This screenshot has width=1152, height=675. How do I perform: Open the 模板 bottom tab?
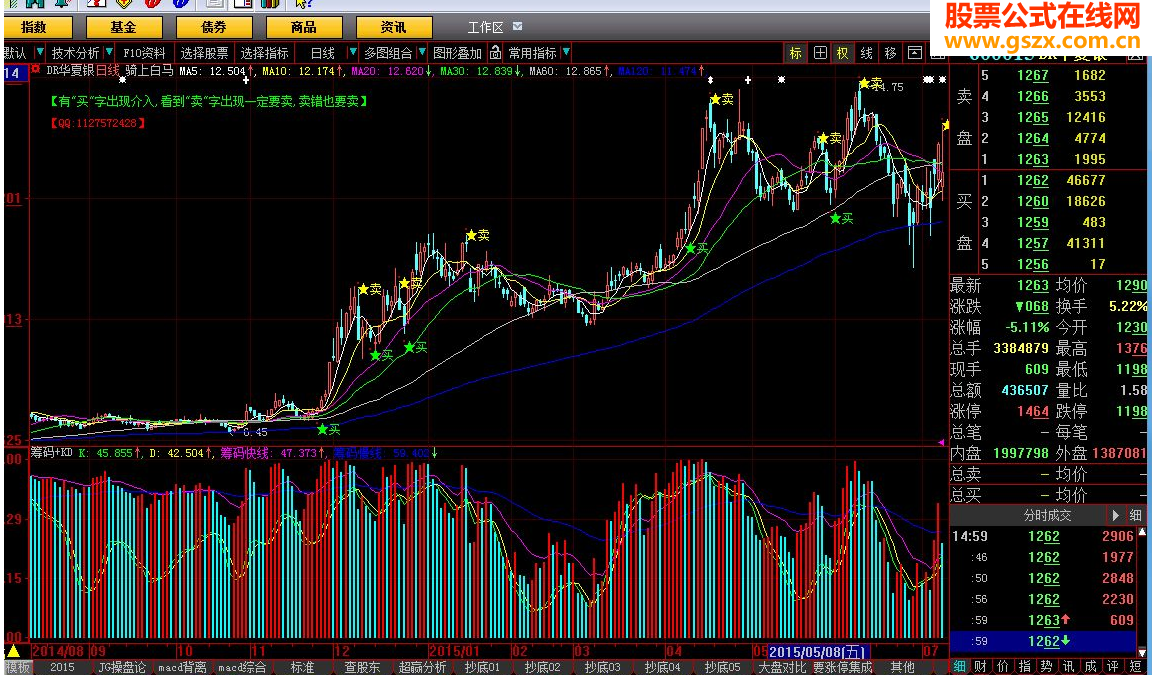tap(16, 667)
